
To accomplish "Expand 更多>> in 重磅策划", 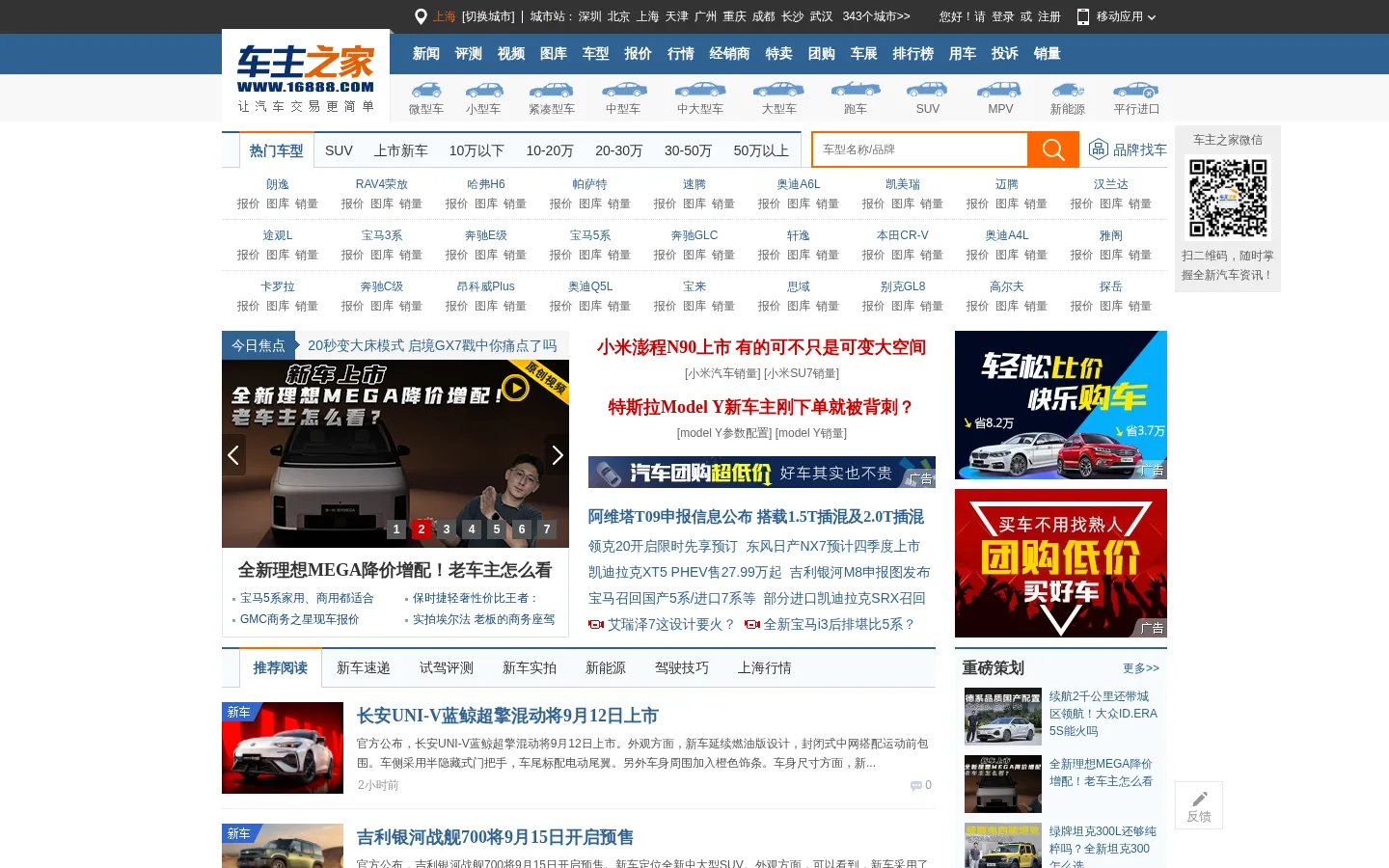I will pos(1141,668).
